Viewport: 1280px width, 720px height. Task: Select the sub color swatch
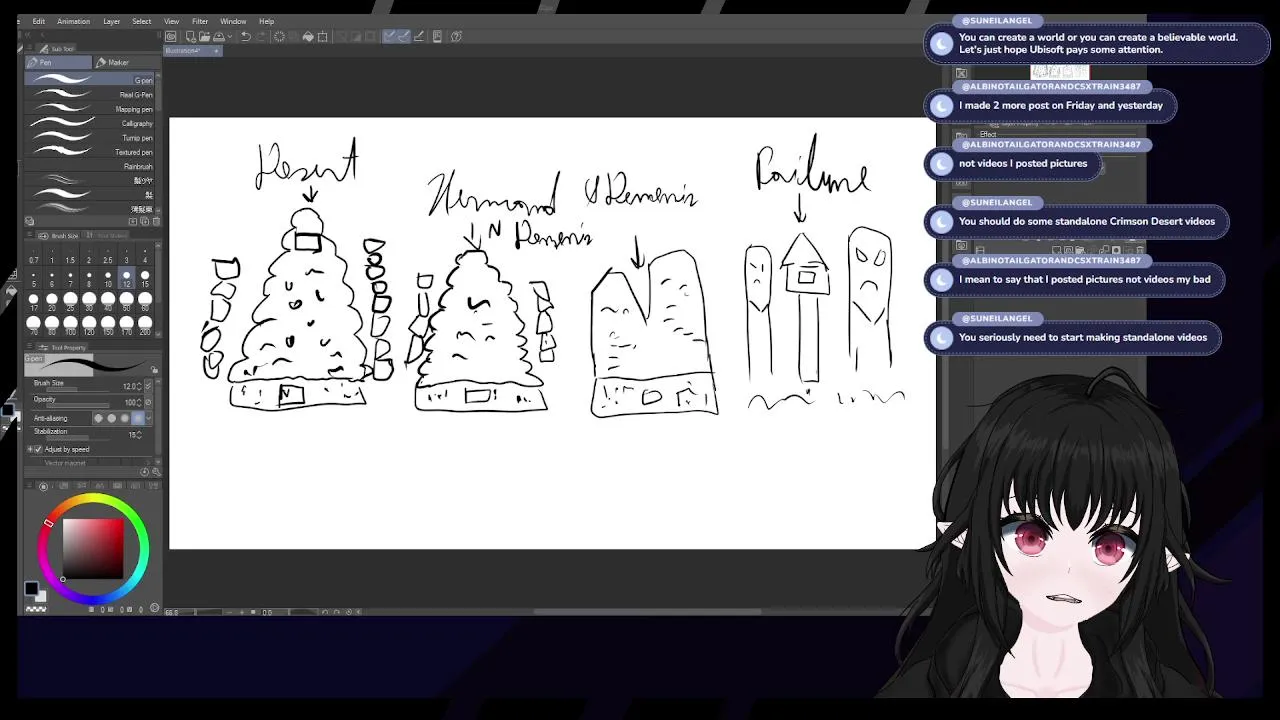(x=41, y=597)
